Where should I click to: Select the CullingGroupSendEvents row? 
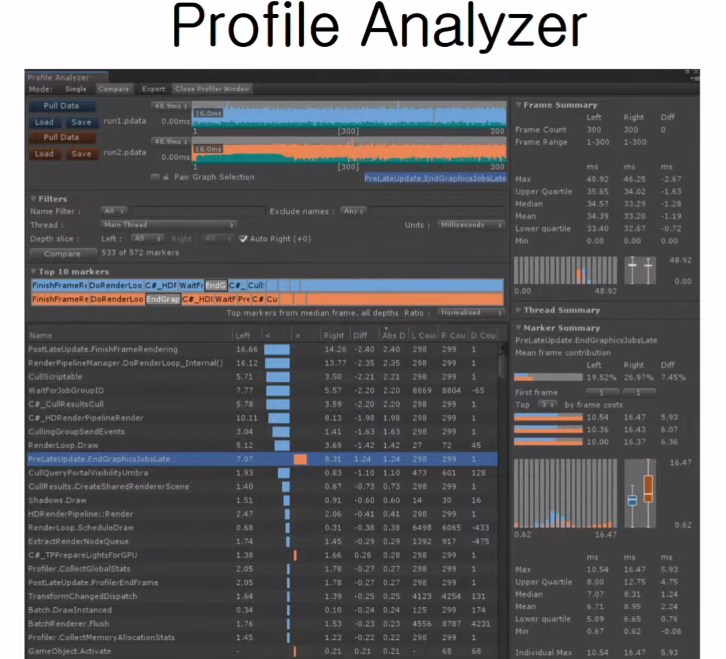[x=262, y=432]
